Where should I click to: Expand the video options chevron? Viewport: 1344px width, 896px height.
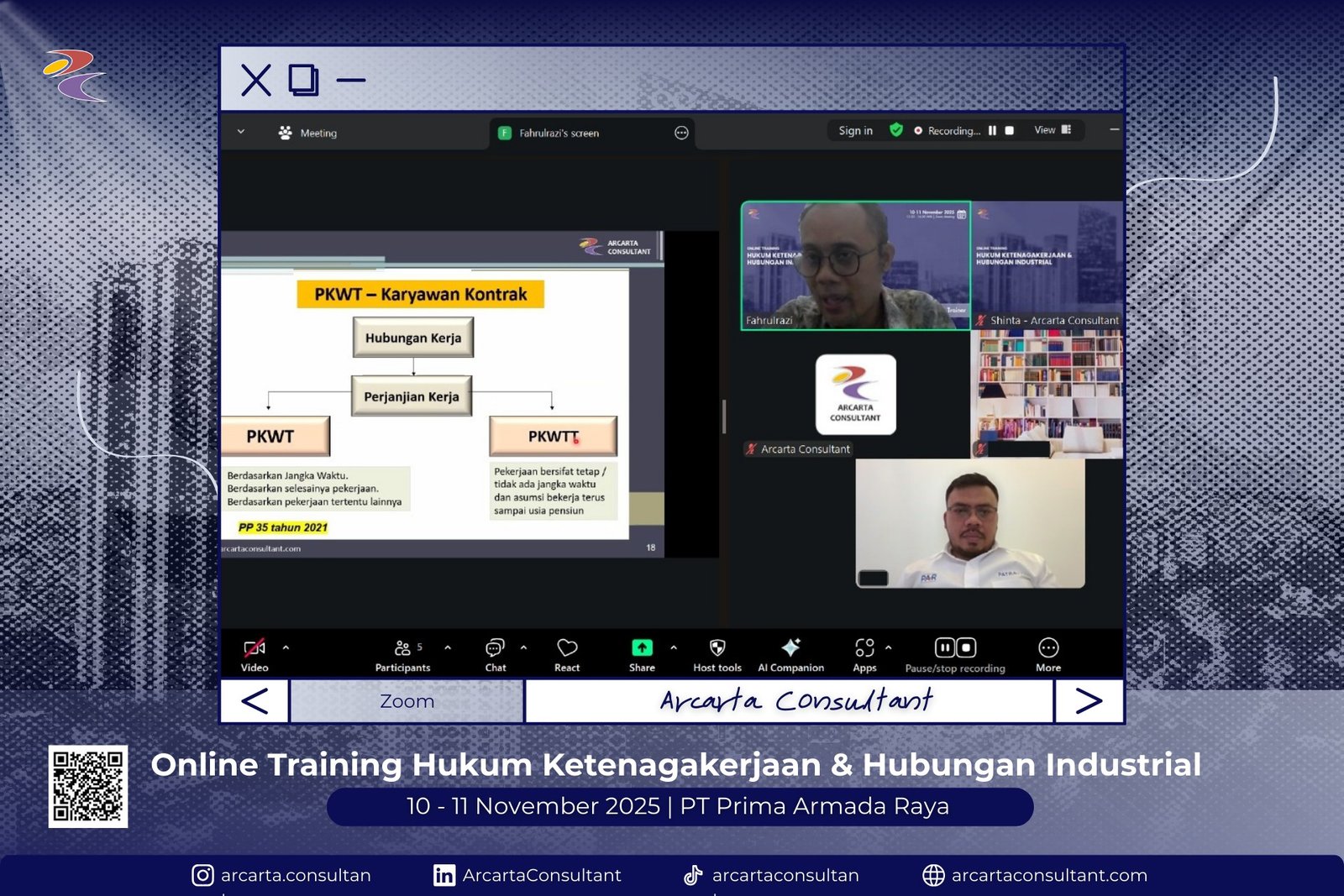[286, 647]
